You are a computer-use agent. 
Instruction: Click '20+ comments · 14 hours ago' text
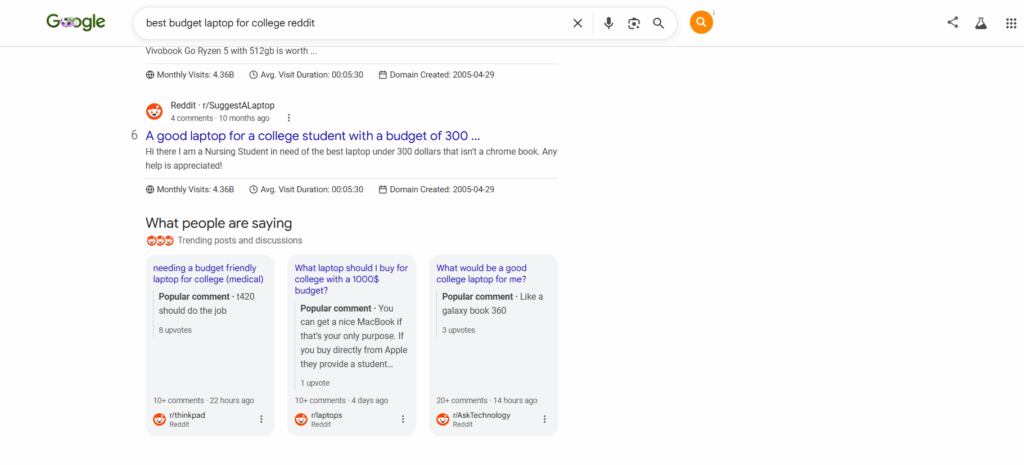click(x=487, y=400)
